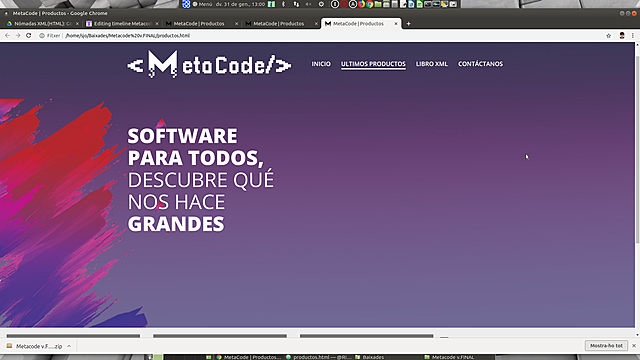Select productos.html editor taskbar entry
This screenshot has height=360, width=640.
(x=318, y=357)
